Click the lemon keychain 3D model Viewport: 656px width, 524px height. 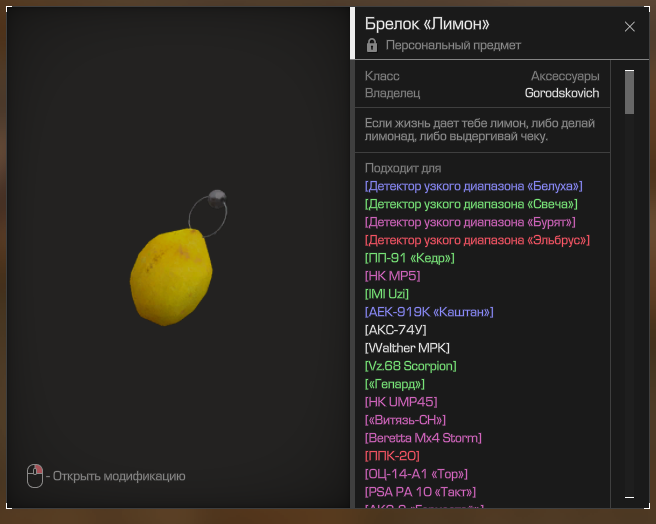(173, 277)
